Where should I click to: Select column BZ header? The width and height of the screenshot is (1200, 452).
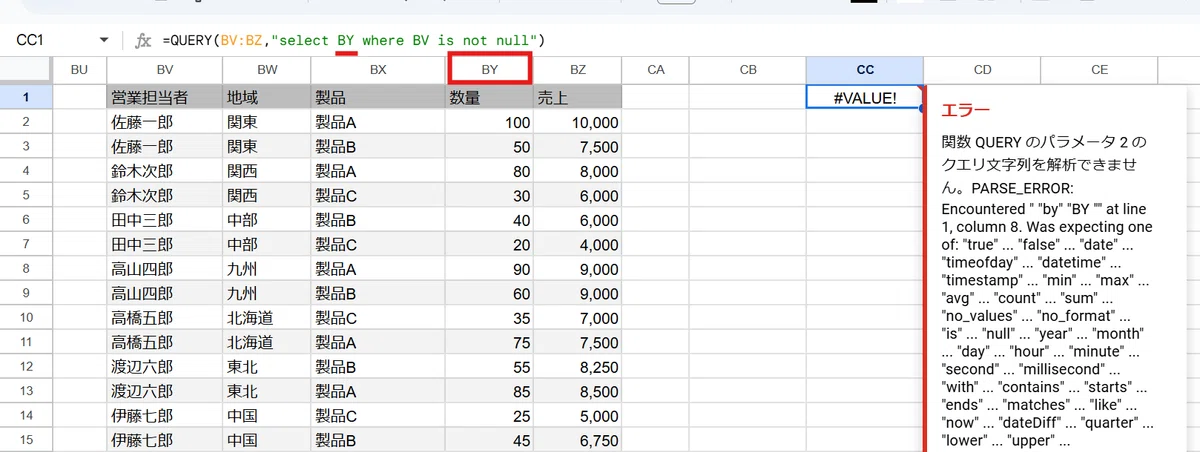click(x=578, y=70)
